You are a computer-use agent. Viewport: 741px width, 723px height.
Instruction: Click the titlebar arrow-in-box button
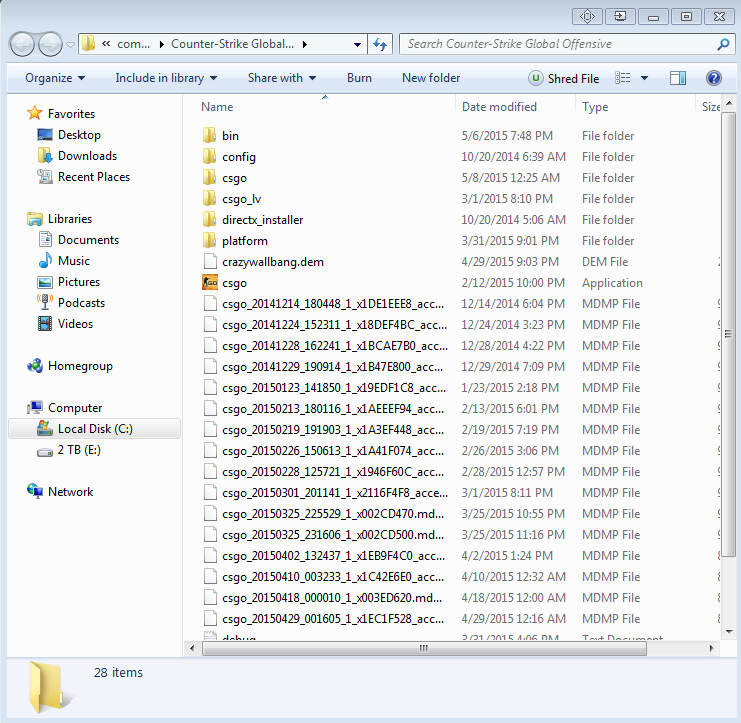[620, 17]
